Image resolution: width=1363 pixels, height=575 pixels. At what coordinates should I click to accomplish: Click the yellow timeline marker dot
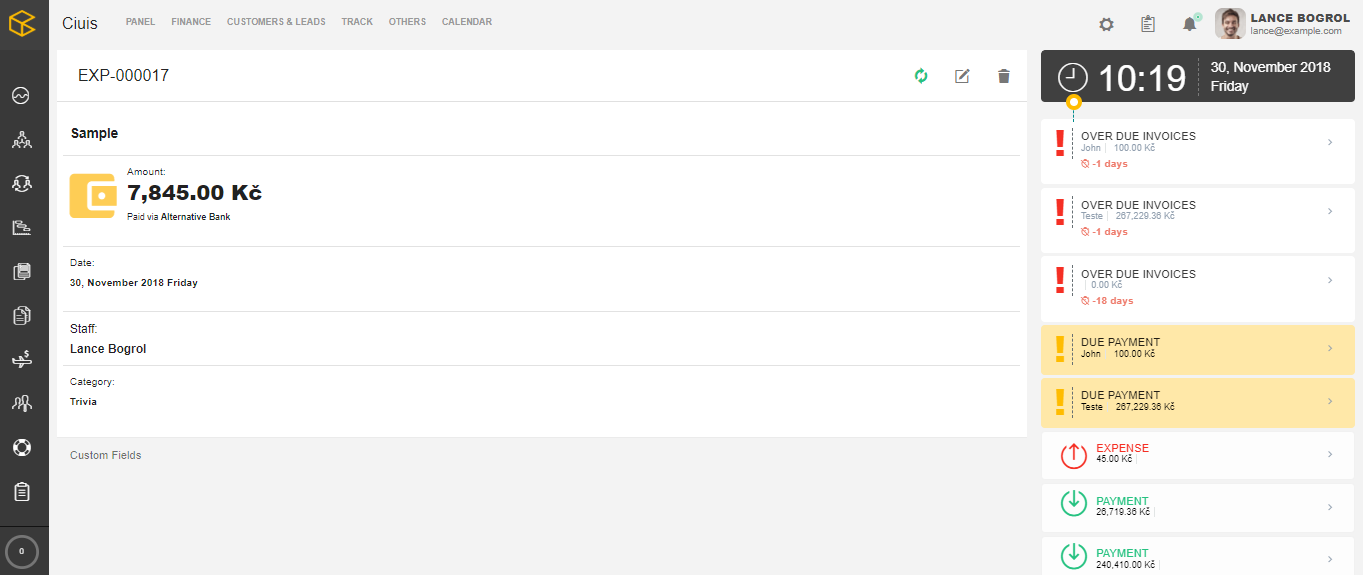pyautogui.click(x=1074, y=102)
